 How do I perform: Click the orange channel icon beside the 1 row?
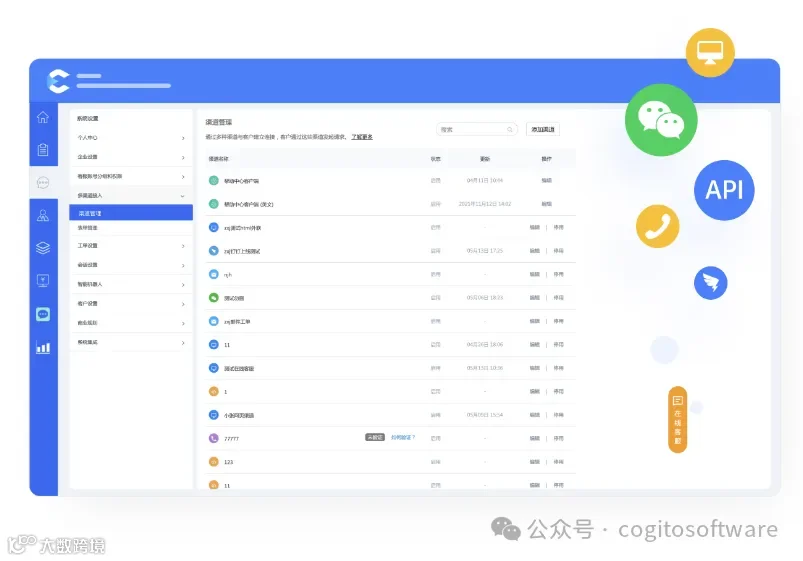[x=214, y=391]
